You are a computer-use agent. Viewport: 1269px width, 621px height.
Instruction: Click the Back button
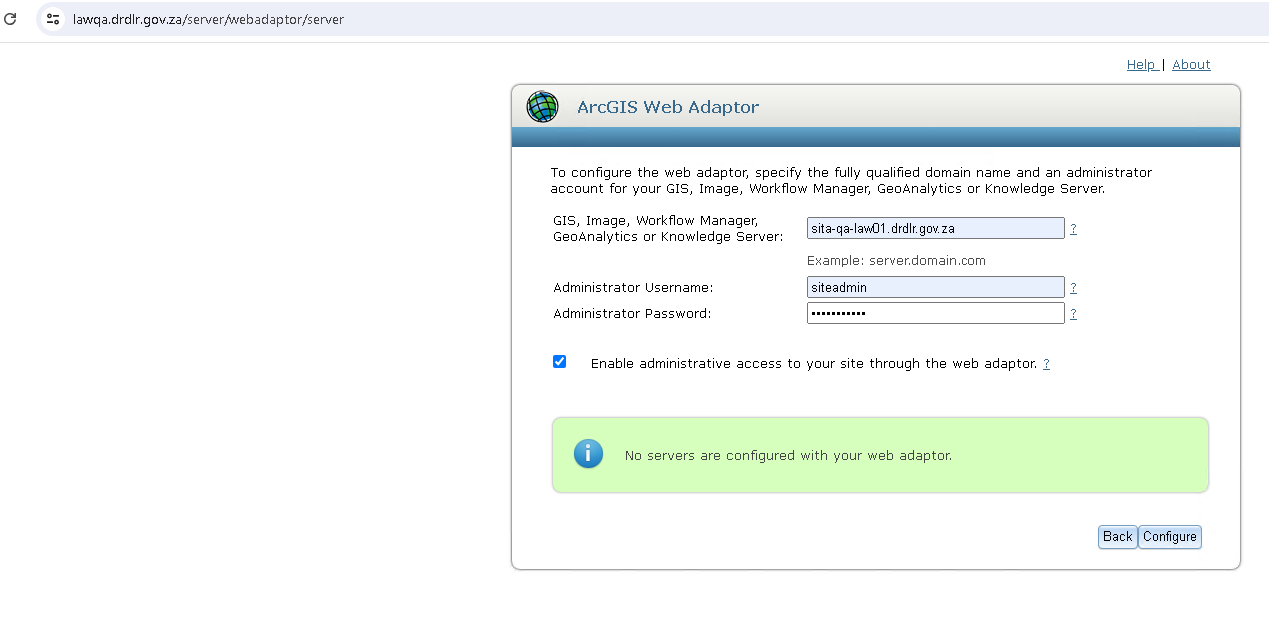coord(1117,537)
